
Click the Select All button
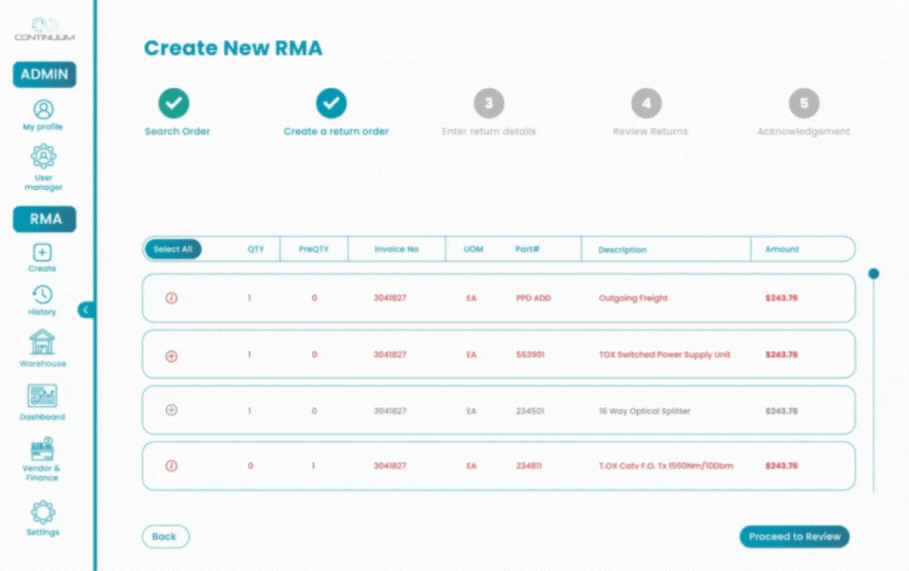(173, 249)
